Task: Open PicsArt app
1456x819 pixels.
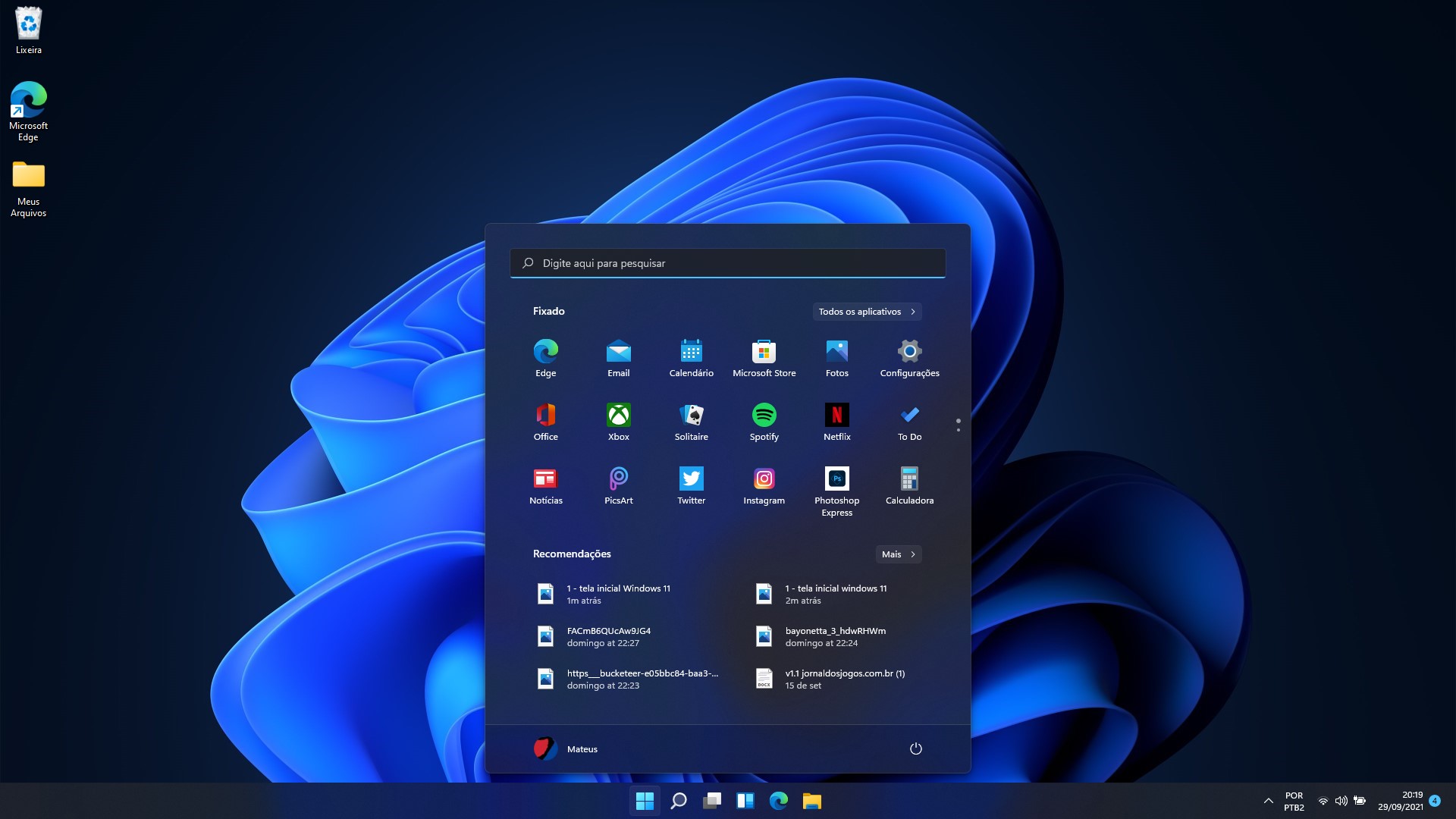Action: coord(618,478)
